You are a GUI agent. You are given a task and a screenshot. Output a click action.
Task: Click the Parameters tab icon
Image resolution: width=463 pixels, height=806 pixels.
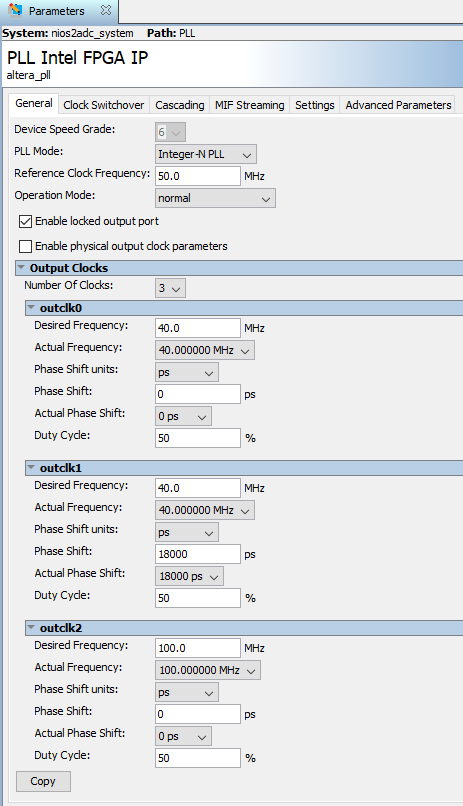click(x=15, y=10)
